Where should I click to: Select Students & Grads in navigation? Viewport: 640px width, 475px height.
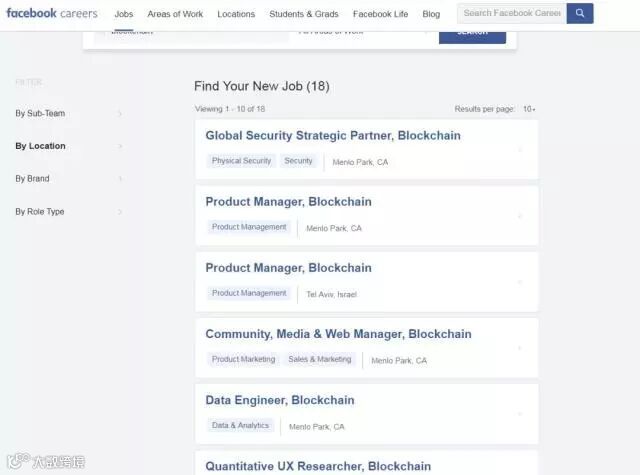coord(304,14)
